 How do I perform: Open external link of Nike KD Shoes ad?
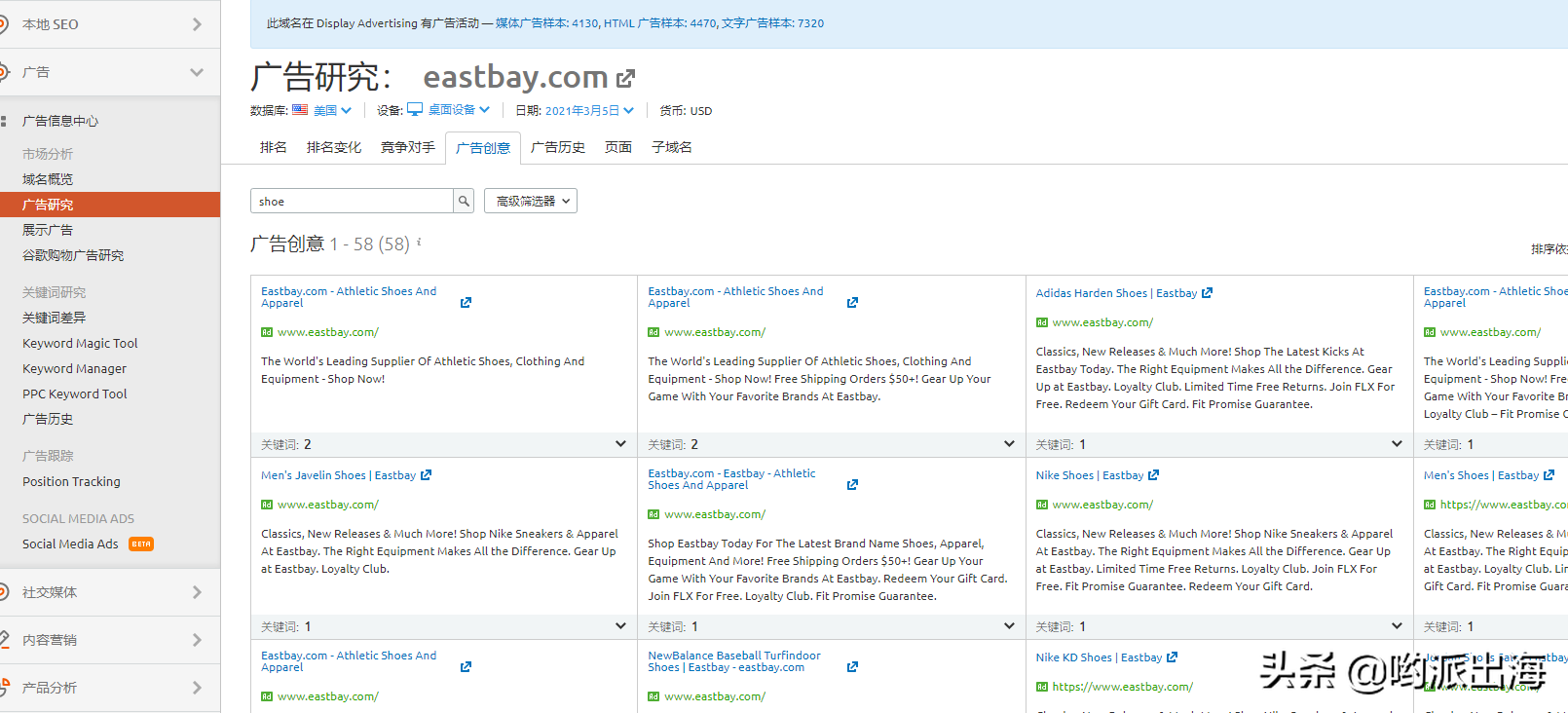pyautogui.click(x=1173, y=657)
